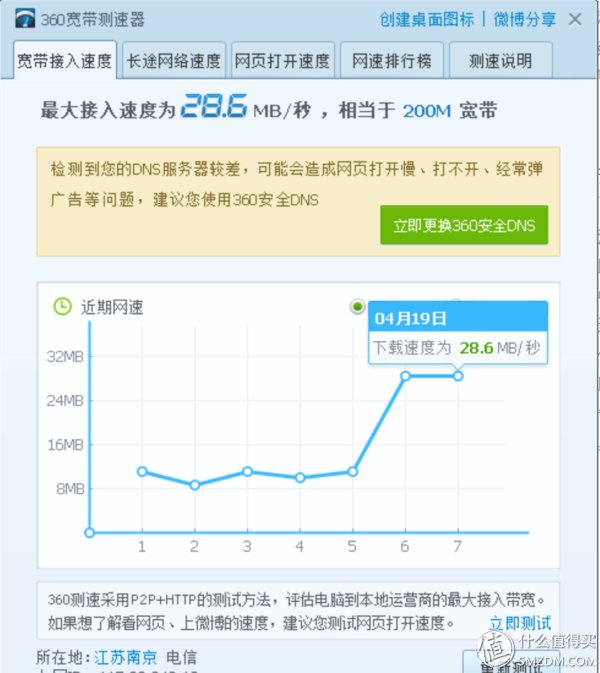This screenshot has height=673, width=600.
Task: Click the 32MB axis label
Action: pyautogui.click(x=65, y=357)
